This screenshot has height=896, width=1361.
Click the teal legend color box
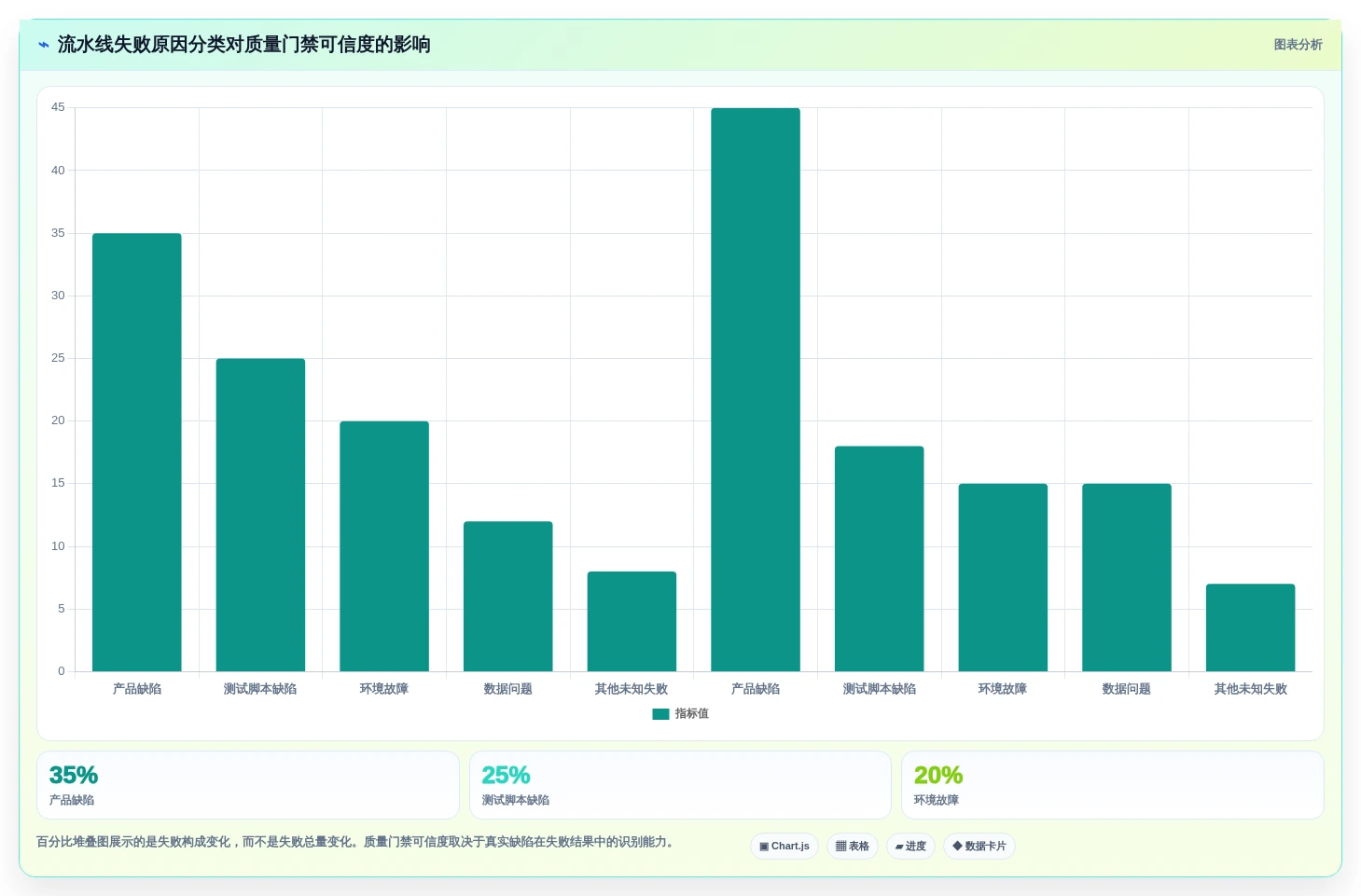tap(660, 714)
